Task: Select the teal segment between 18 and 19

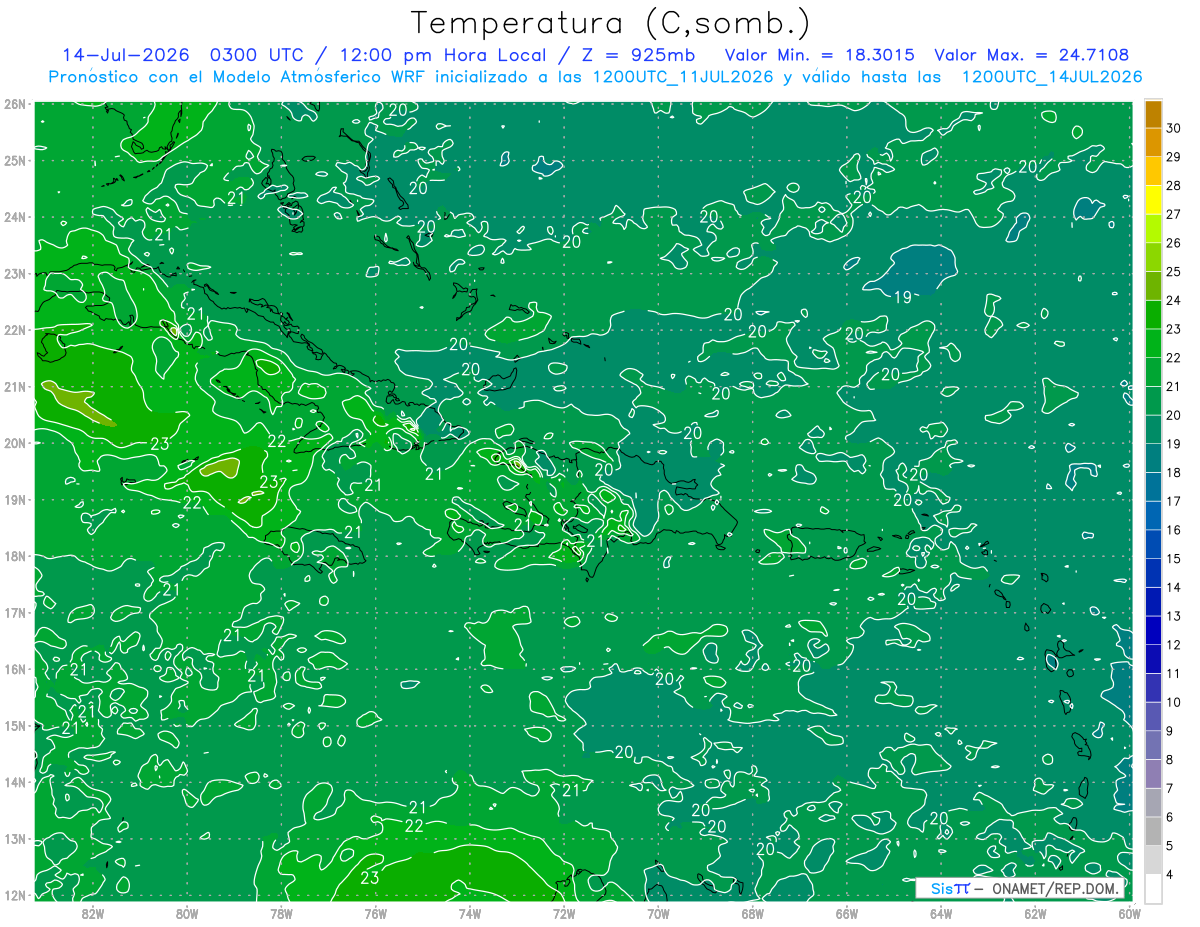Action: 1153,458
